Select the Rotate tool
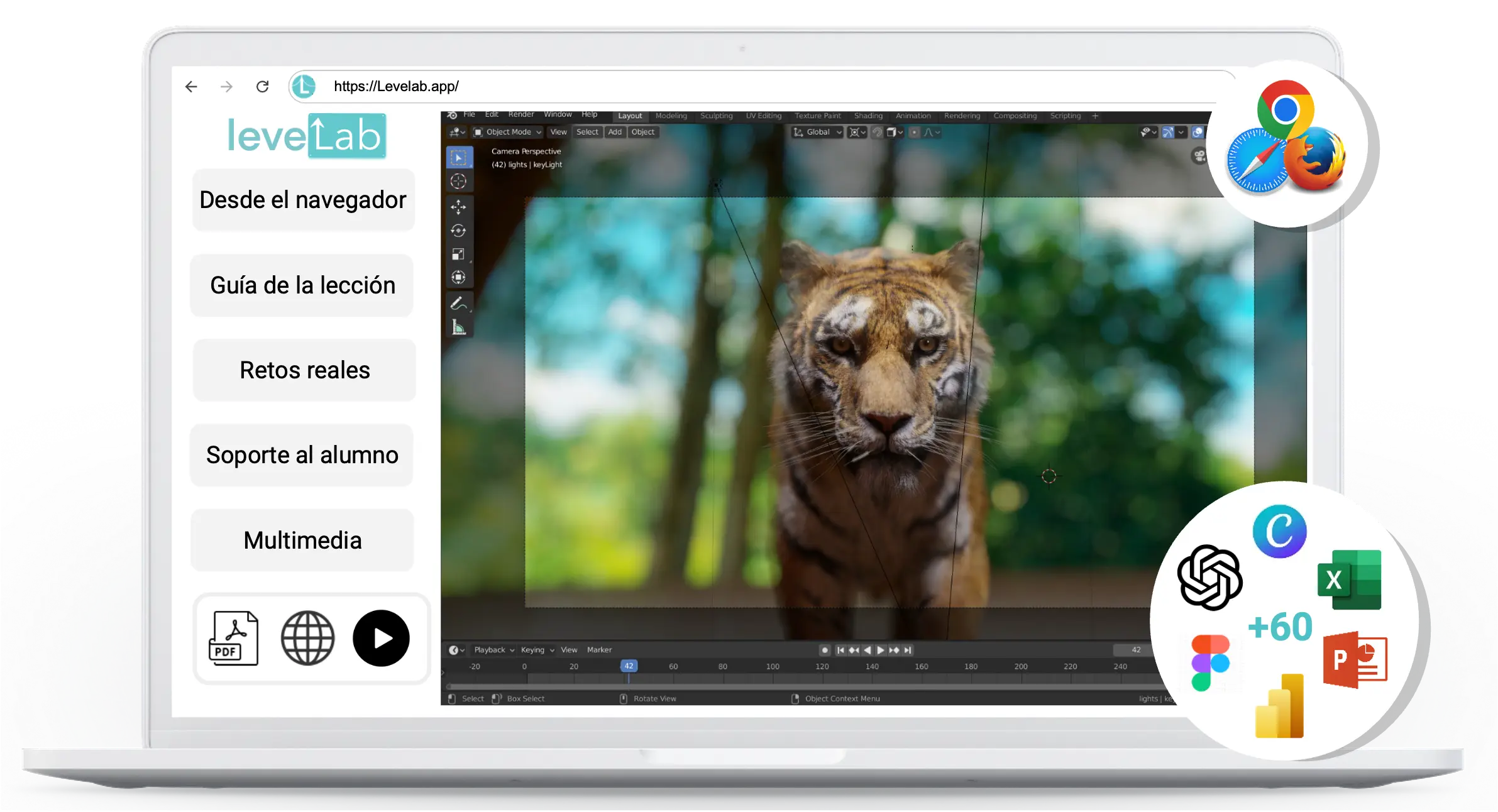This screenshot has width=1498, height=812. 458,231
